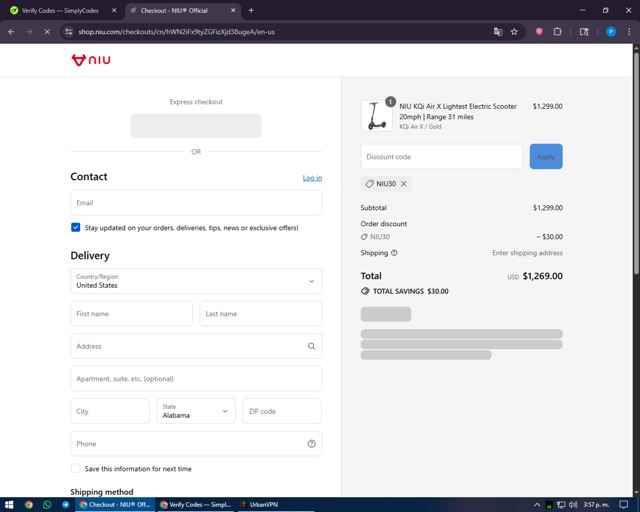640x512 pixels.
Task: Click the Discount code input field
Action: point(441,156)
